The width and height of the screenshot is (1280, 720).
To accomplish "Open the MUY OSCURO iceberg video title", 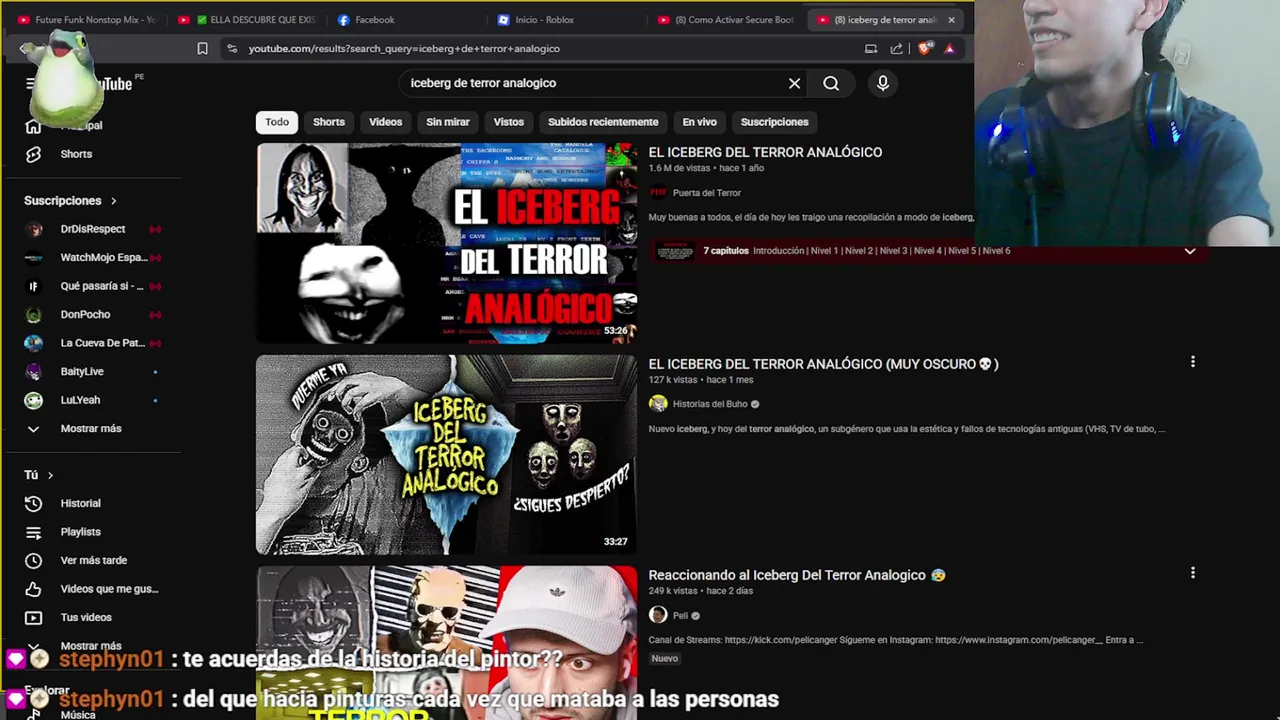I will (x=823, y=364).
